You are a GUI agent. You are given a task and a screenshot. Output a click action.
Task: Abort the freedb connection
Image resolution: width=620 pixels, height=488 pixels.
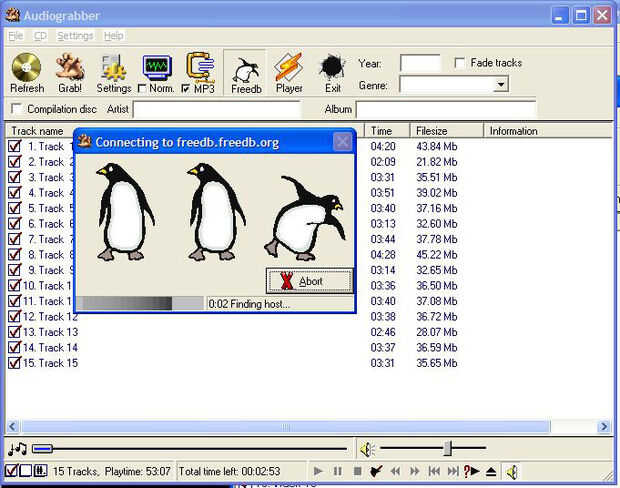click(x=310, y=281)
